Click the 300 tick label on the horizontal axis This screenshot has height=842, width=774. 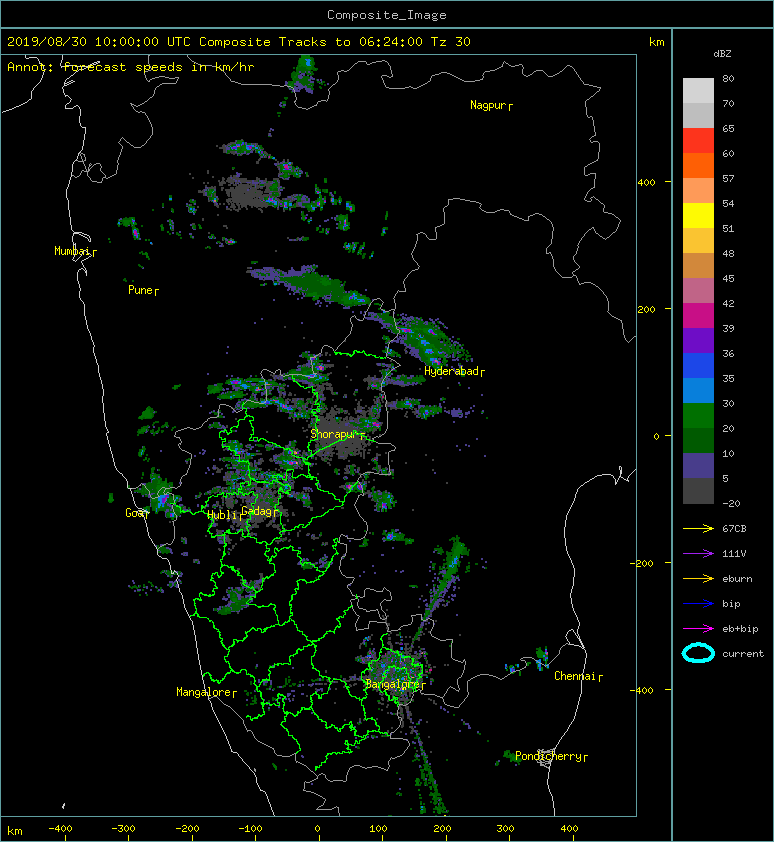pyautogui.click(x=505, y=829)
